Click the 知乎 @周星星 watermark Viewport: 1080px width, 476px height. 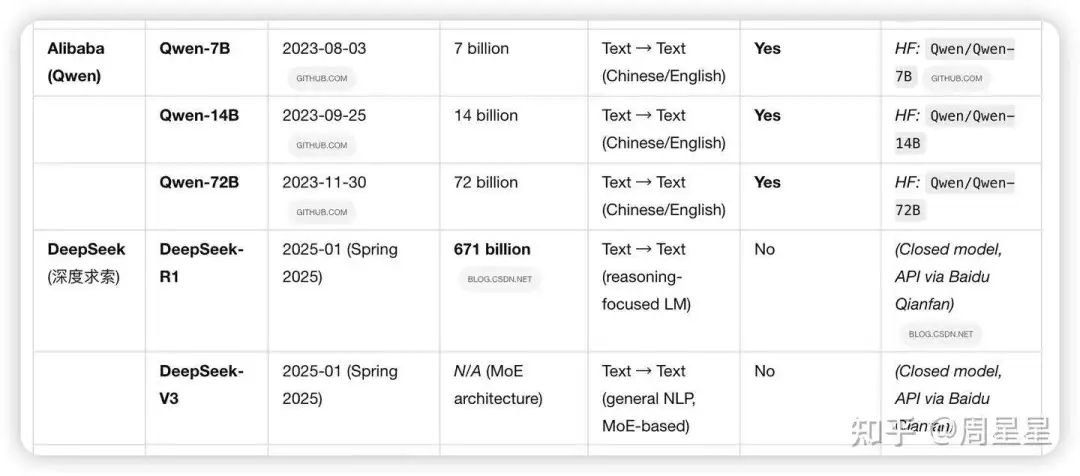[951, 432]
